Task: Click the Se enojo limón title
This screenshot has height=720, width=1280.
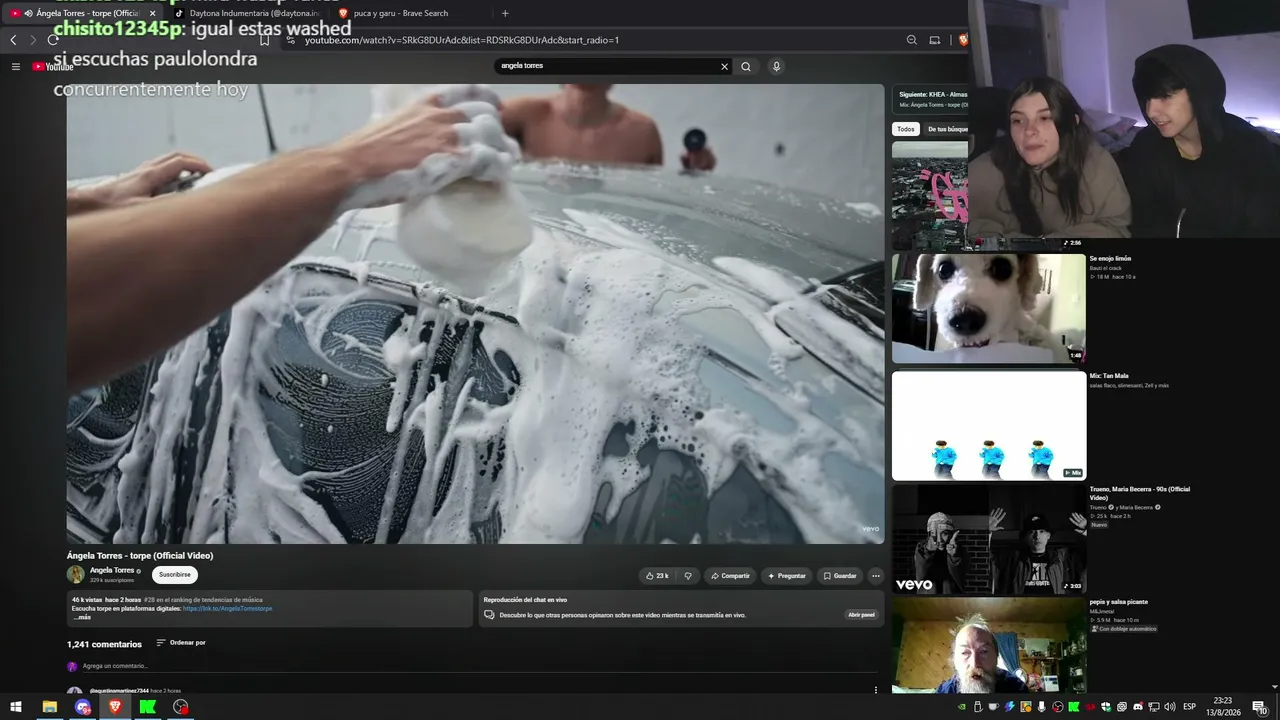Action: [x=1110, y=259]
